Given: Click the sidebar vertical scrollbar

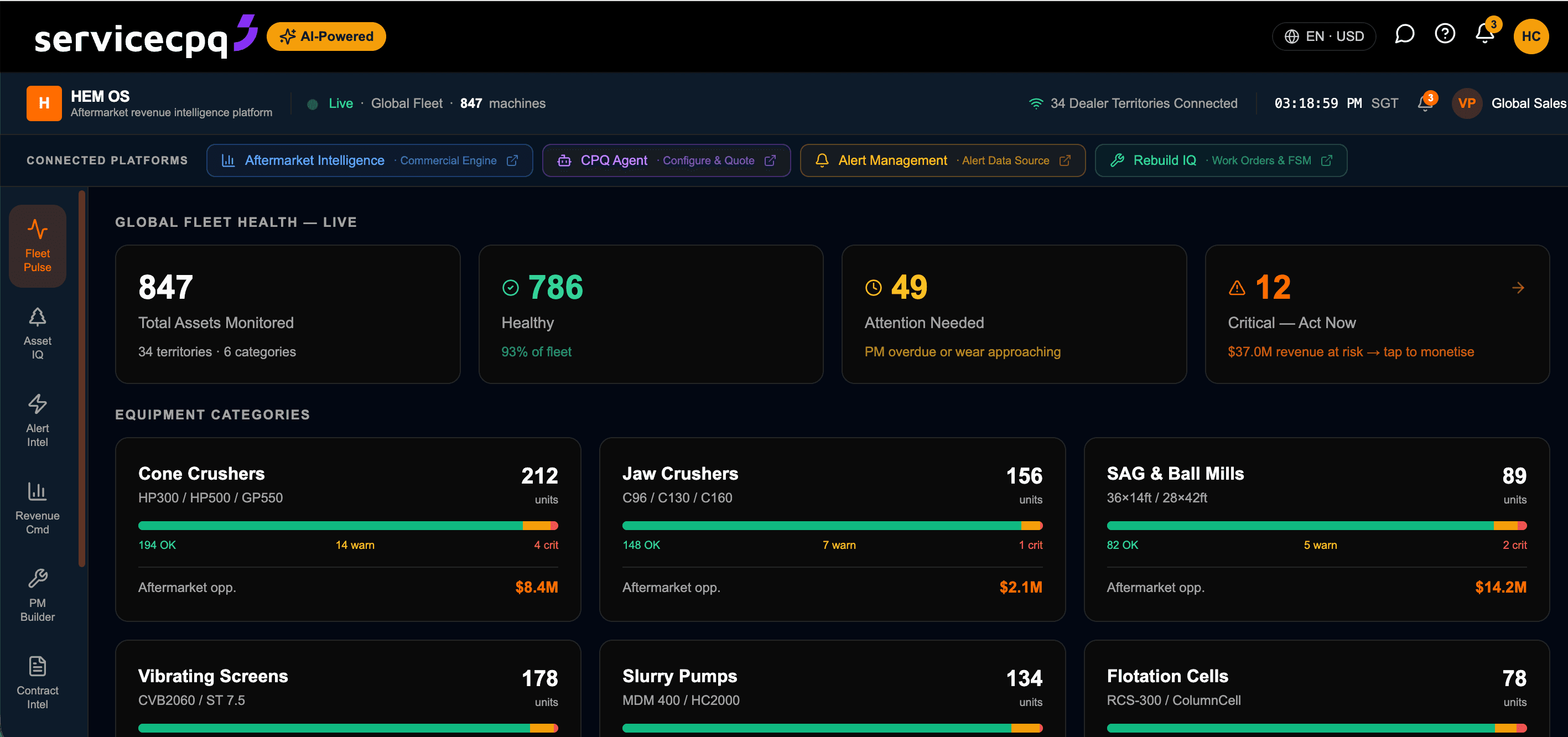Looking at the screenshot, I should [81, 378].
